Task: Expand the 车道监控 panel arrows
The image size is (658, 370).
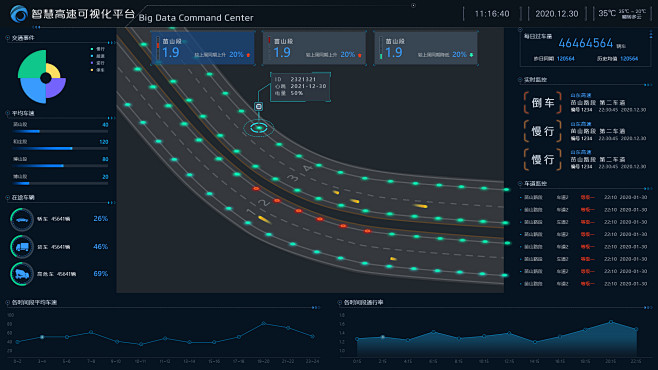Action: click(x=648, y=189)
